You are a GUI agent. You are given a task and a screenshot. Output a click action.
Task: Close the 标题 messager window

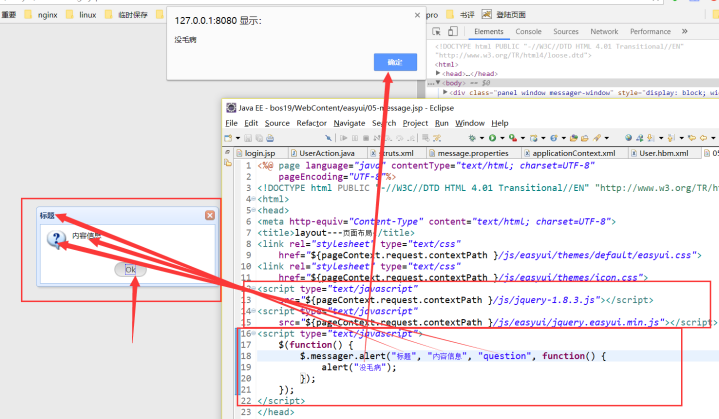(210, 215)
